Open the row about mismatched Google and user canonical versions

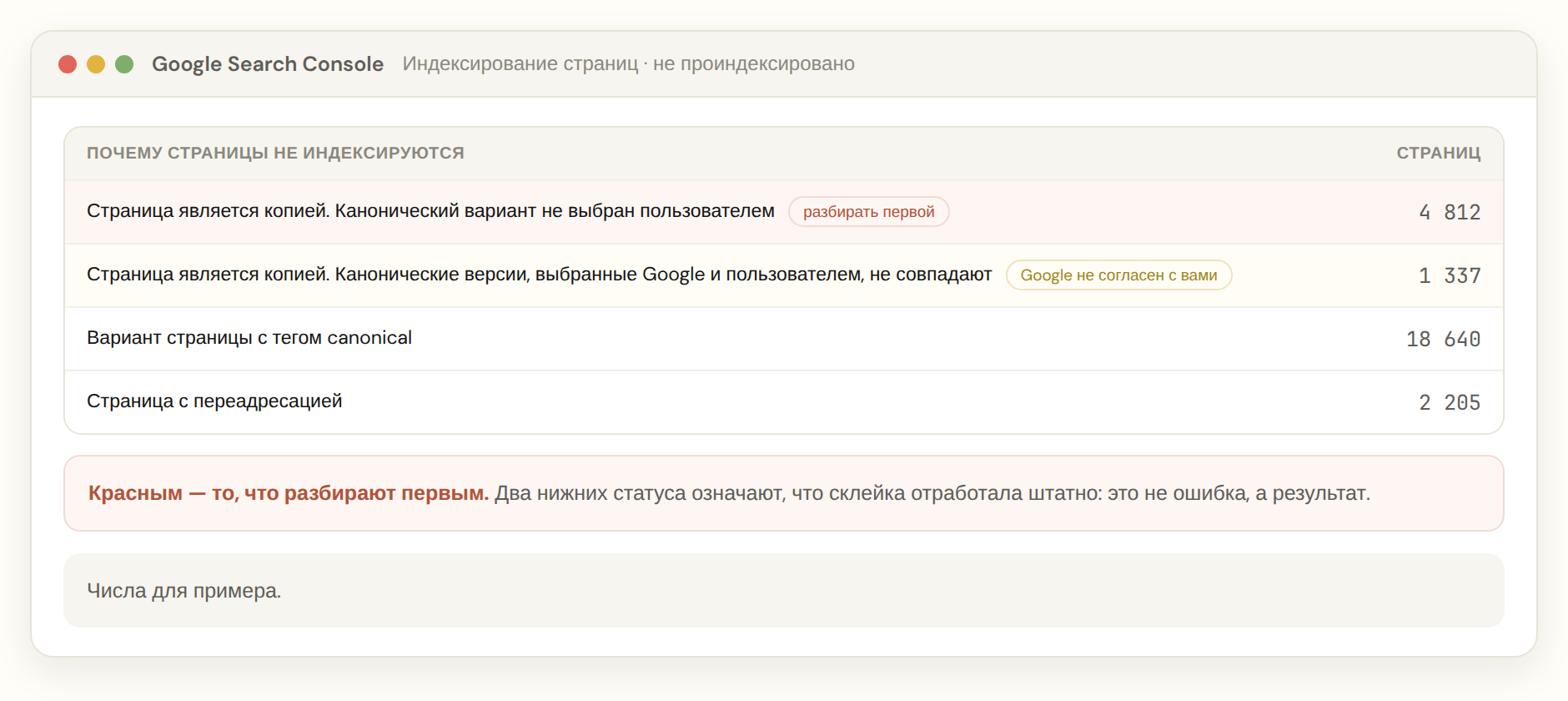tap(784, 275)
